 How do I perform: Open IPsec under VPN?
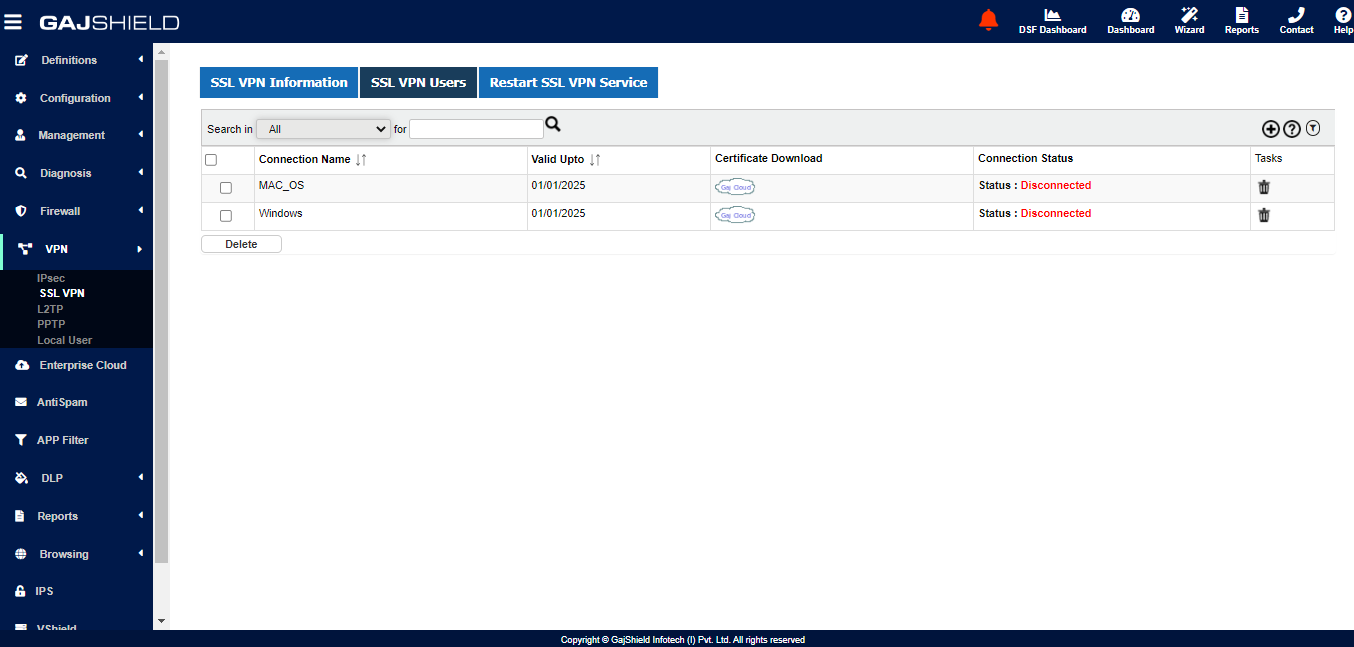pyautogui.click(x=51, y=278)
